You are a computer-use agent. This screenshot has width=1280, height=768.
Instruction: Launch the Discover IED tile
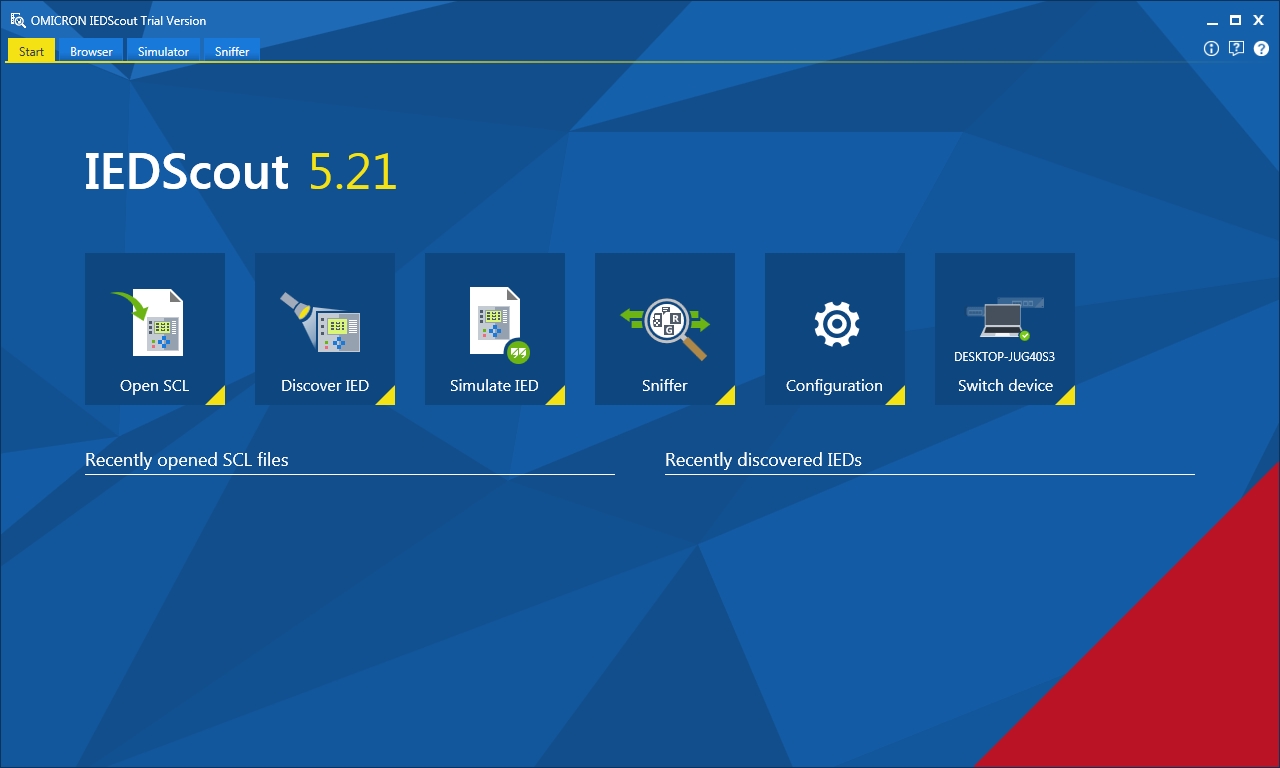tap(325, 329)
